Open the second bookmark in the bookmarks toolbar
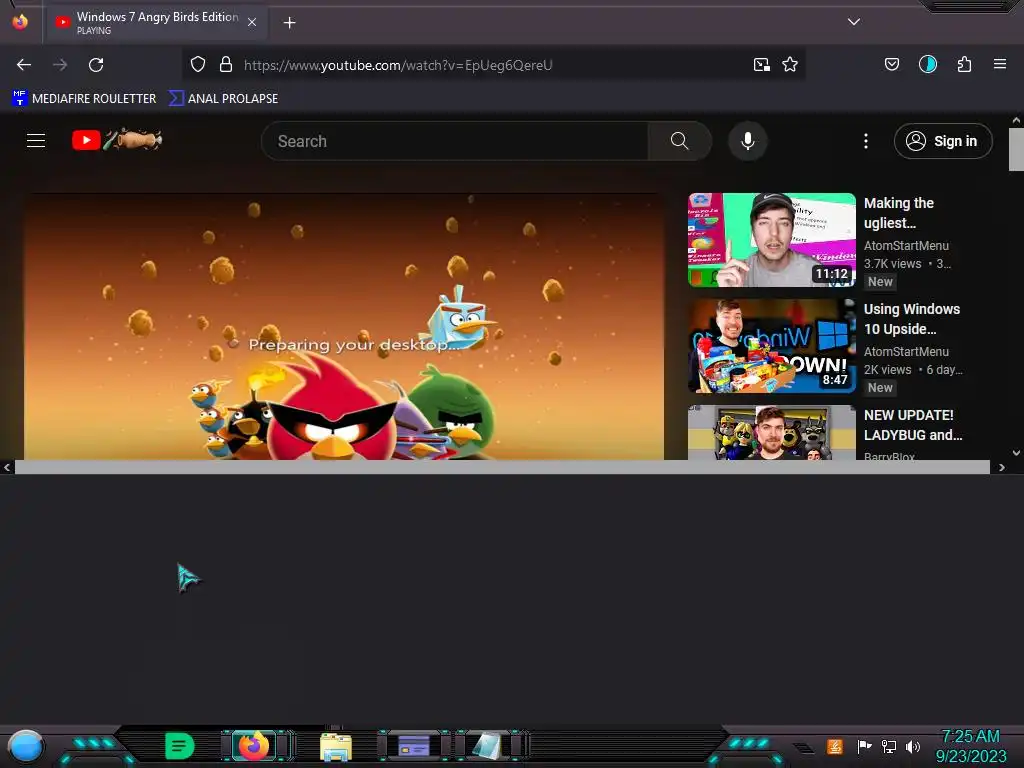 tap(223, 98)
